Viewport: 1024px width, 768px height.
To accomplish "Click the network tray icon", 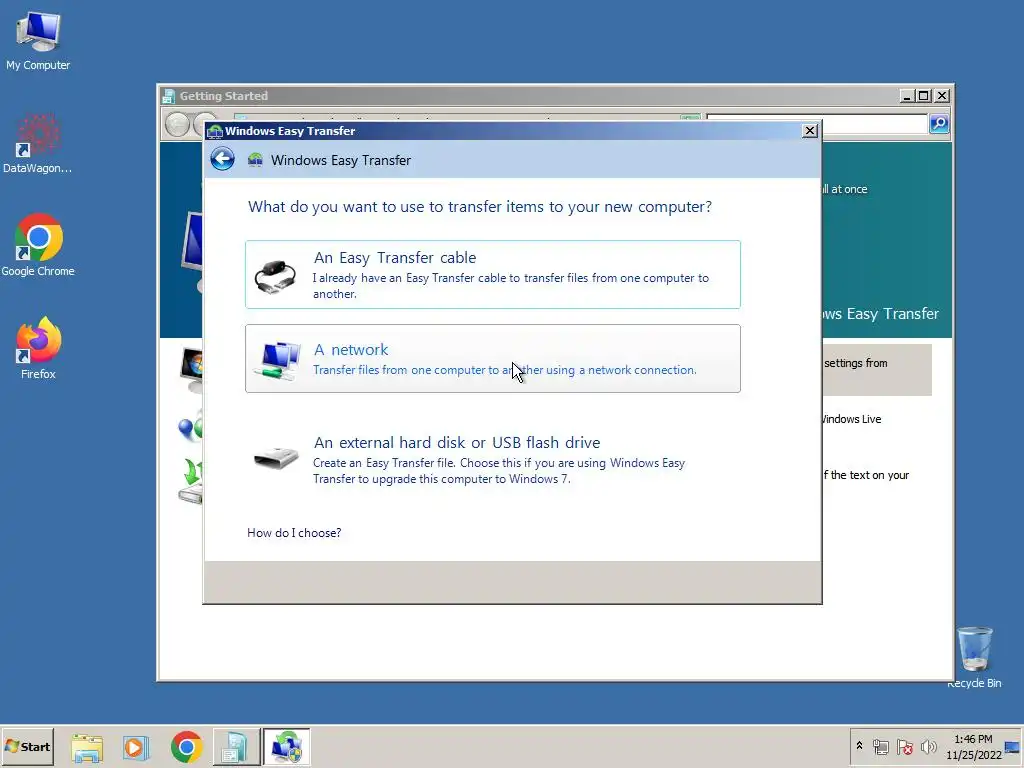I will pyautogui.click(x=881, y=746).
